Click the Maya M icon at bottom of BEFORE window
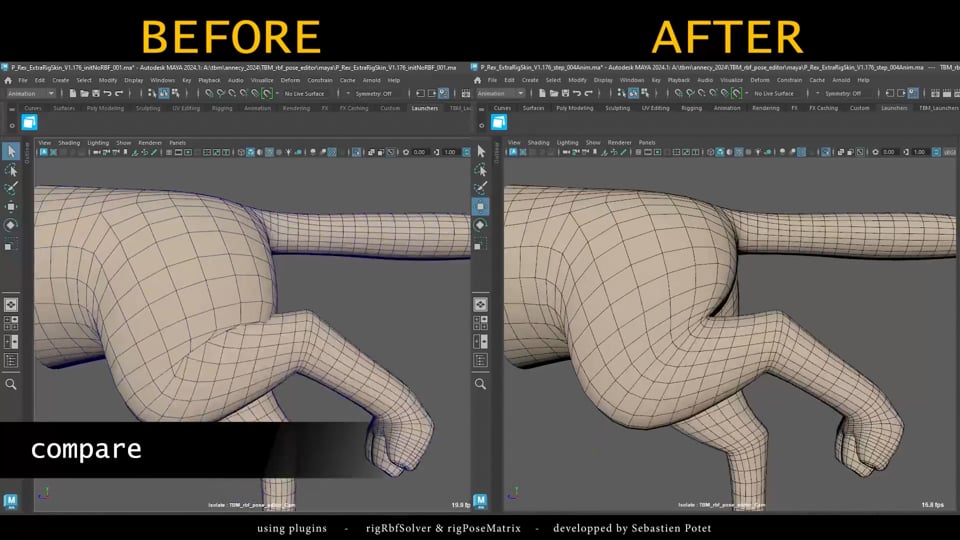Screen dimensions: 960x540 [x=10, y=501]
